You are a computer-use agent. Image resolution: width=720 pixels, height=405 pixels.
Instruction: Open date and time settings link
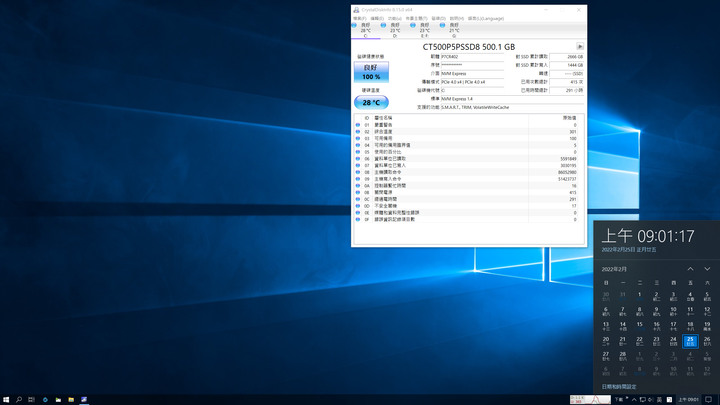click(x=619, y=387)
